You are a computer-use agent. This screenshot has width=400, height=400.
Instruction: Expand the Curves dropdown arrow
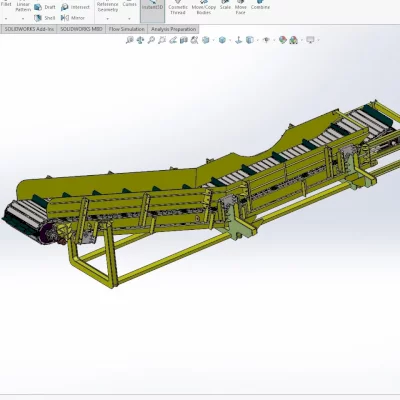[129, 19]
